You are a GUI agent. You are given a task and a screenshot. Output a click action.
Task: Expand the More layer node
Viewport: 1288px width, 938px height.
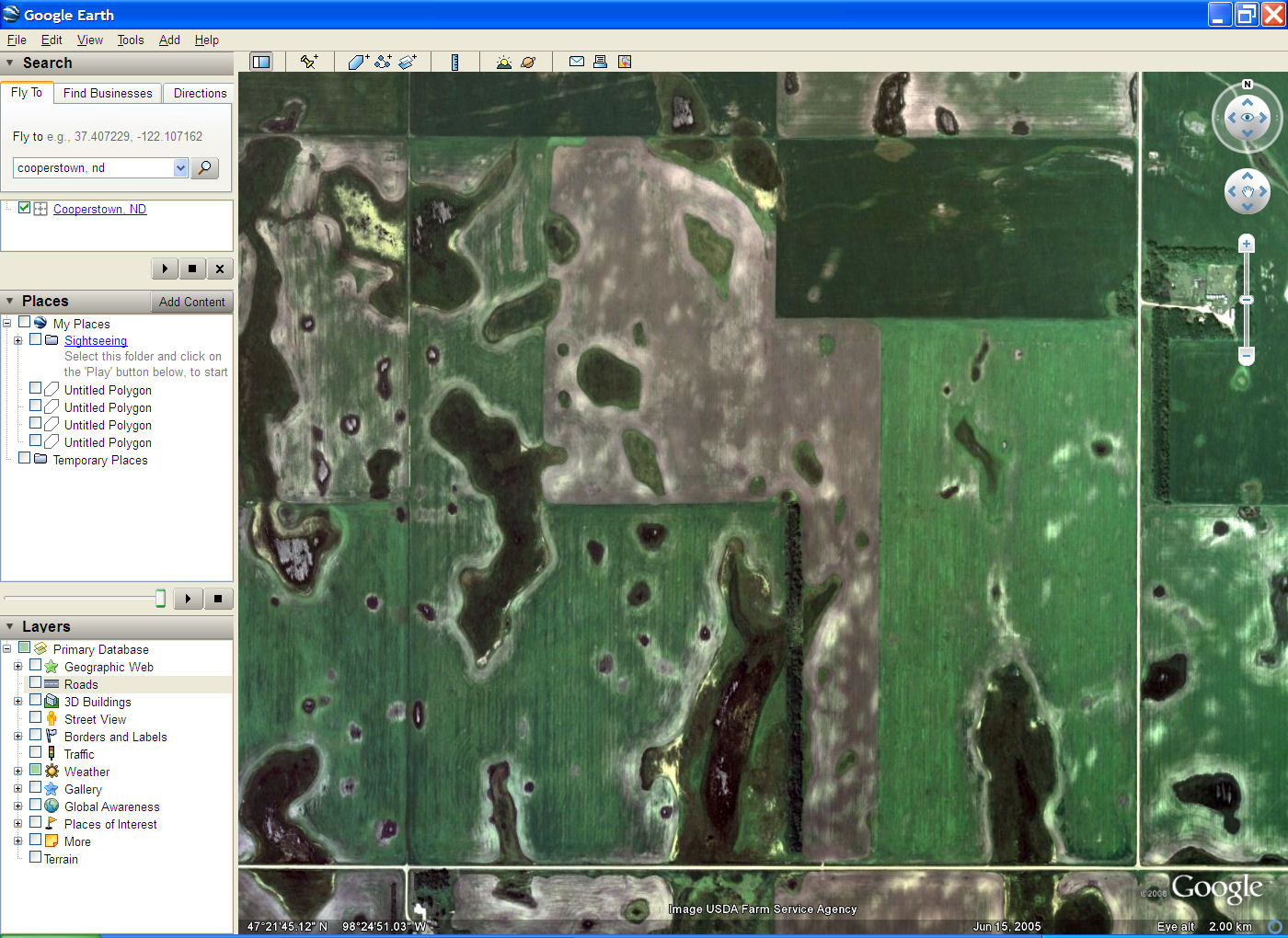tap(17, 841)
